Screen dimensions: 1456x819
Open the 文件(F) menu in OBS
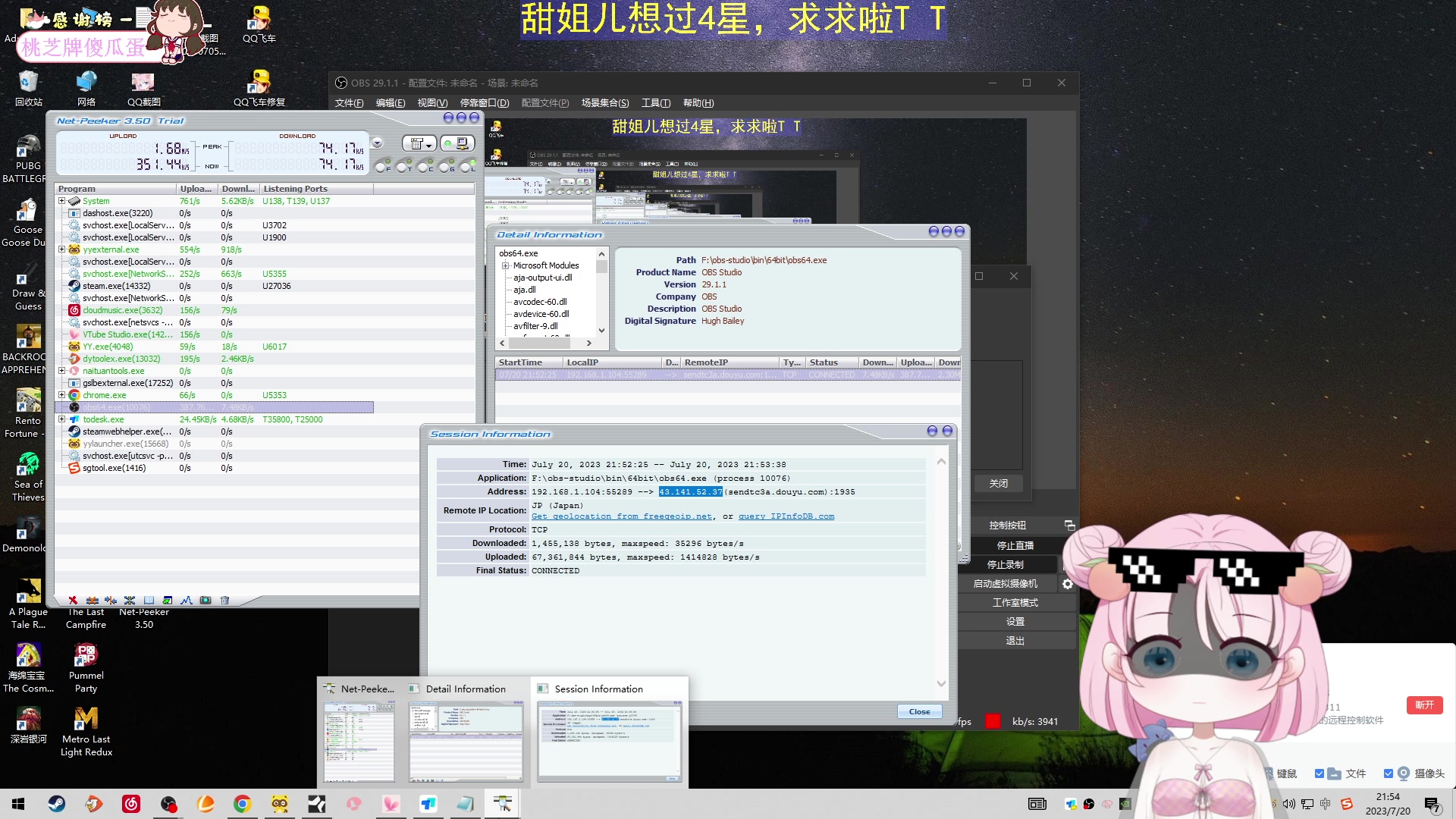(x=349, y=103)
